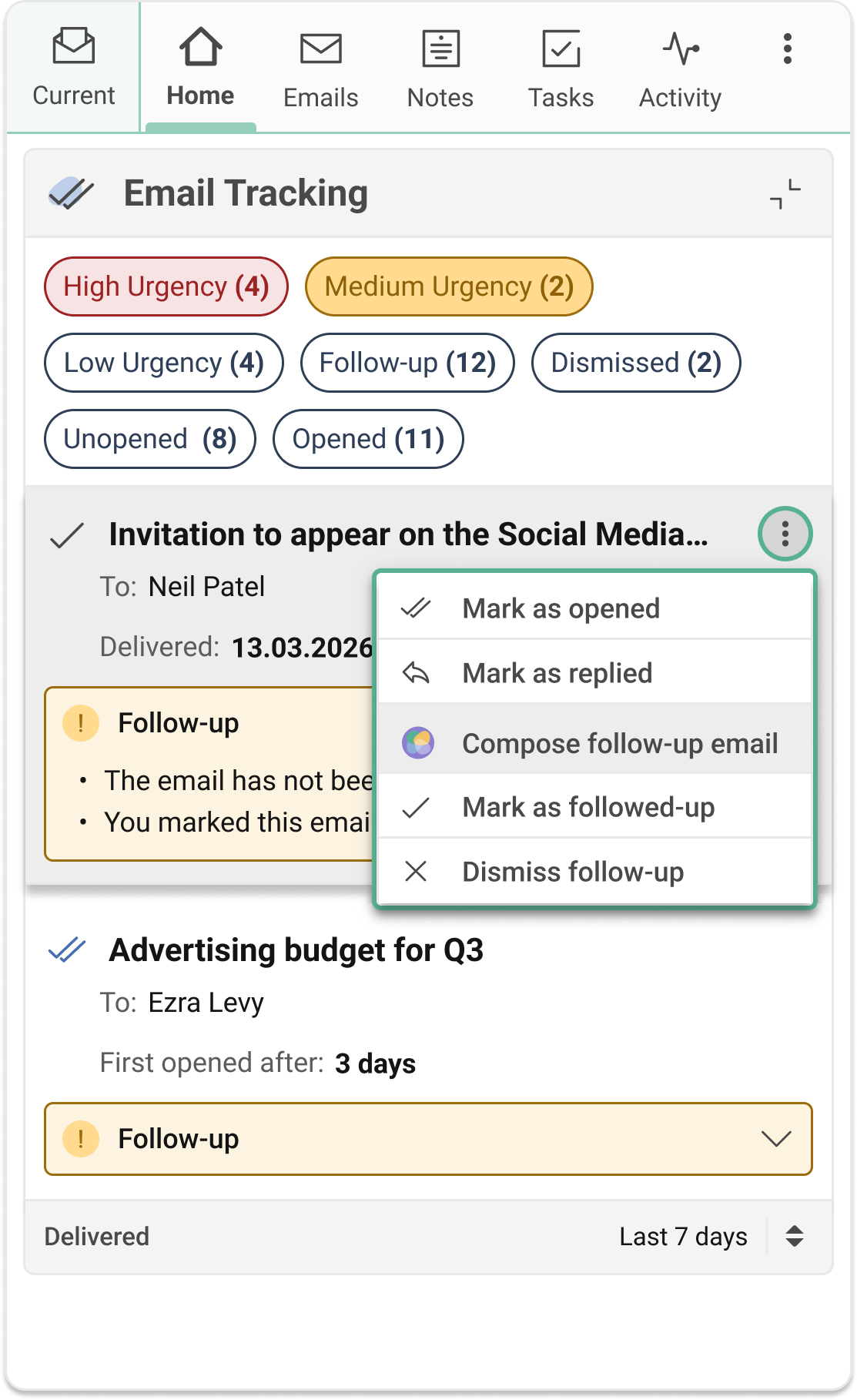Open the Current email tab icon
Screen dimensions: 857x1400
tap(74, 45)
